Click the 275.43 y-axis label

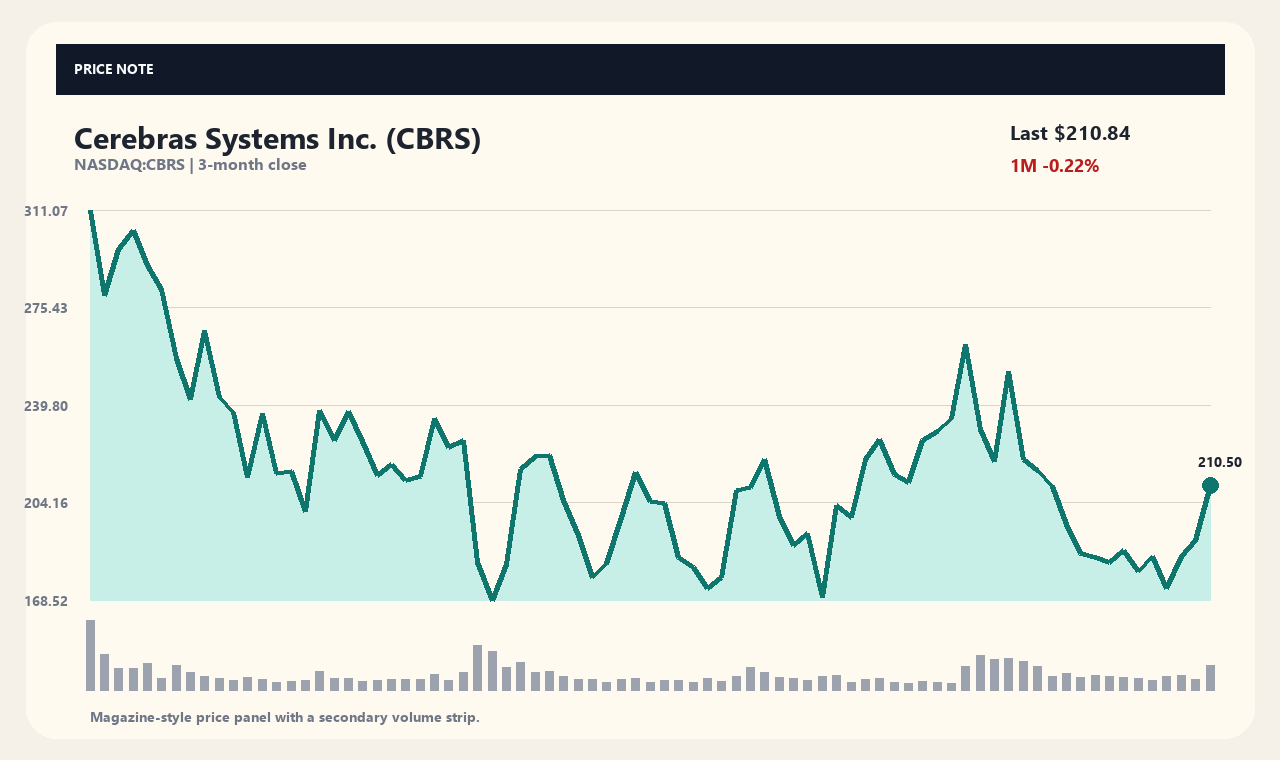(46, 308)
